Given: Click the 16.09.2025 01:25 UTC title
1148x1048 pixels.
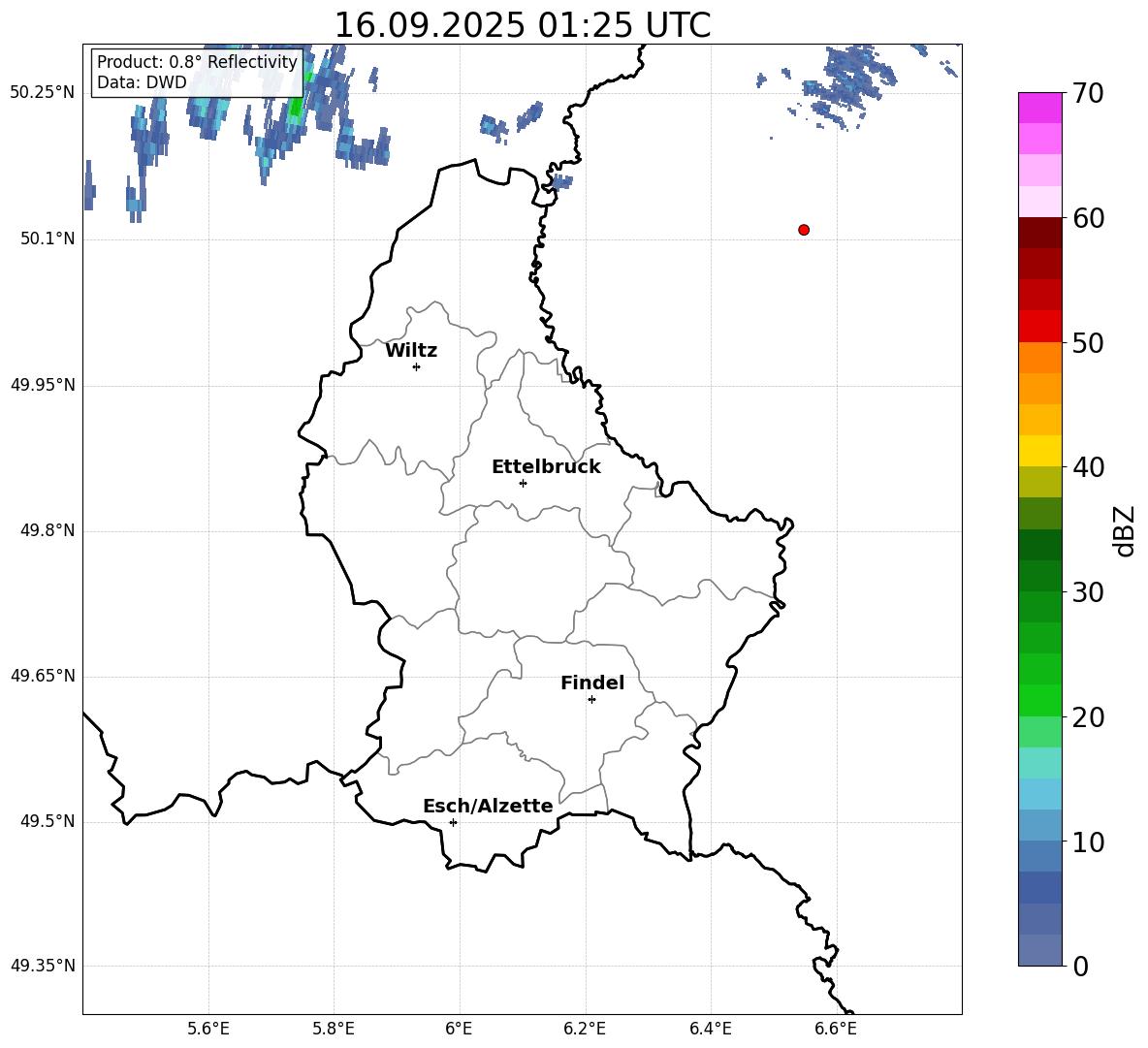Looking at the screenshot, I should pos(522,25).
